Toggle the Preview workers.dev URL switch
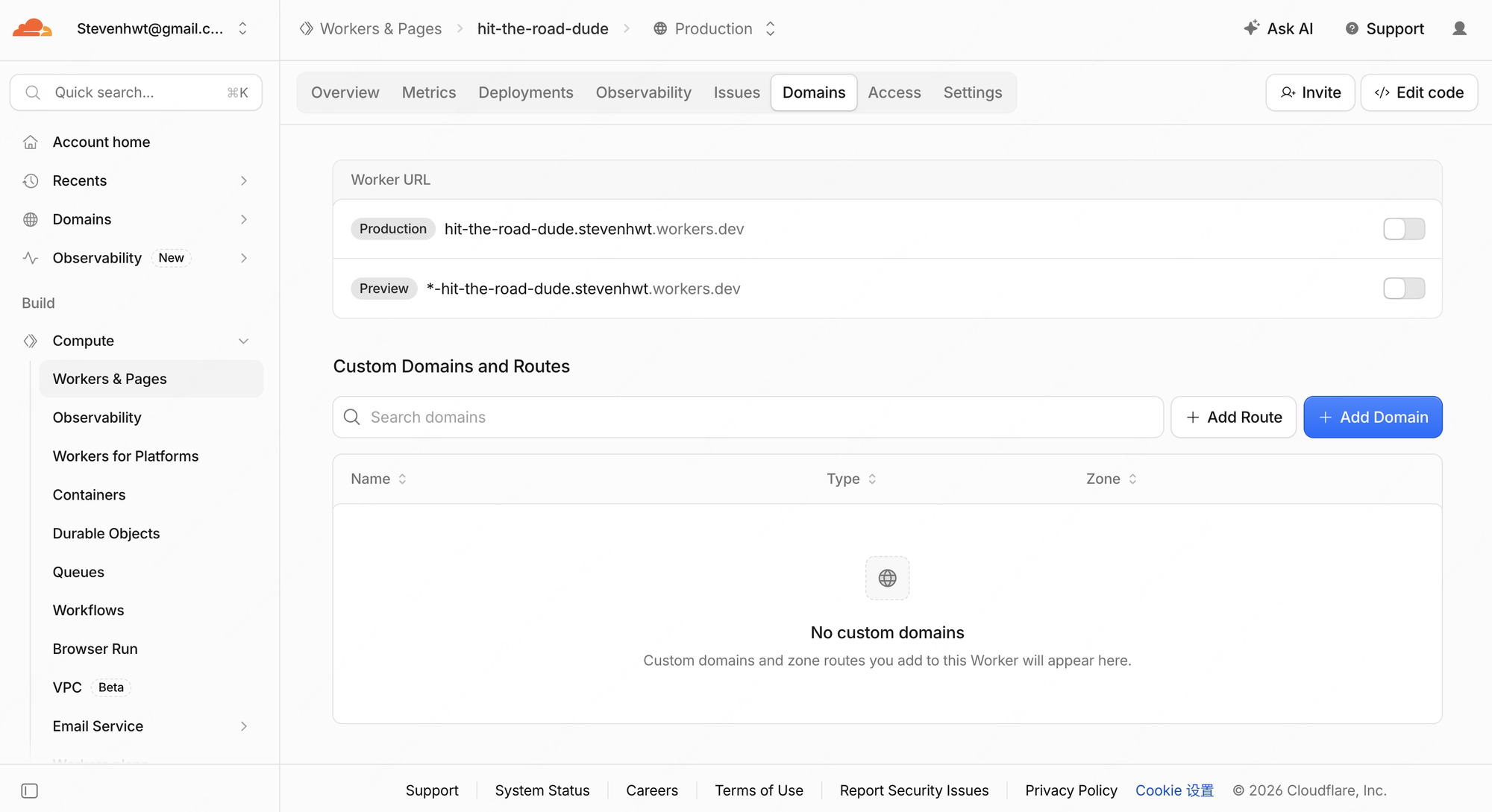 (1404, 289)
